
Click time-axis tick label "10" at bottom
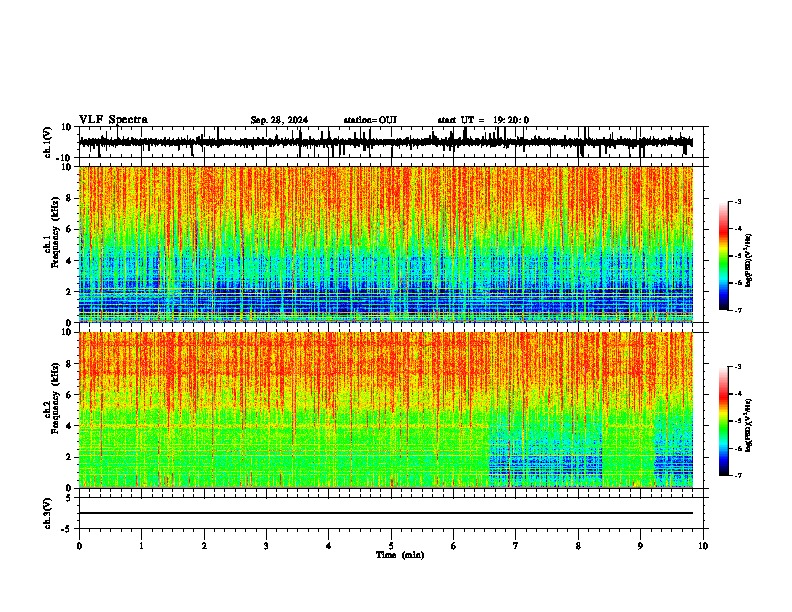pyautogui.click(x=703, y=546)
